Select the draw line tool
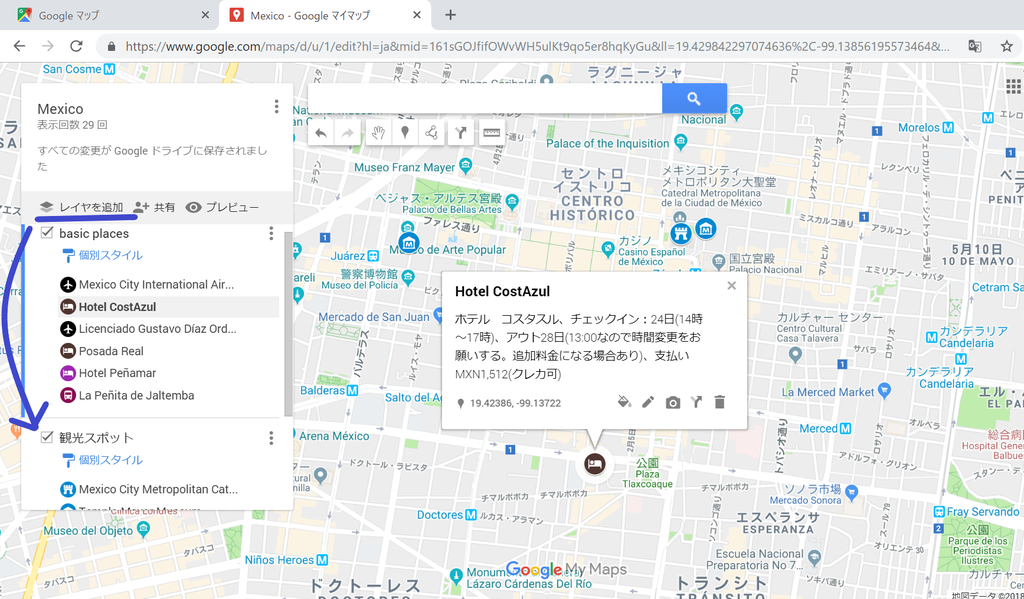Viewport: 1024px width, 599px height. tap(431, 133)
